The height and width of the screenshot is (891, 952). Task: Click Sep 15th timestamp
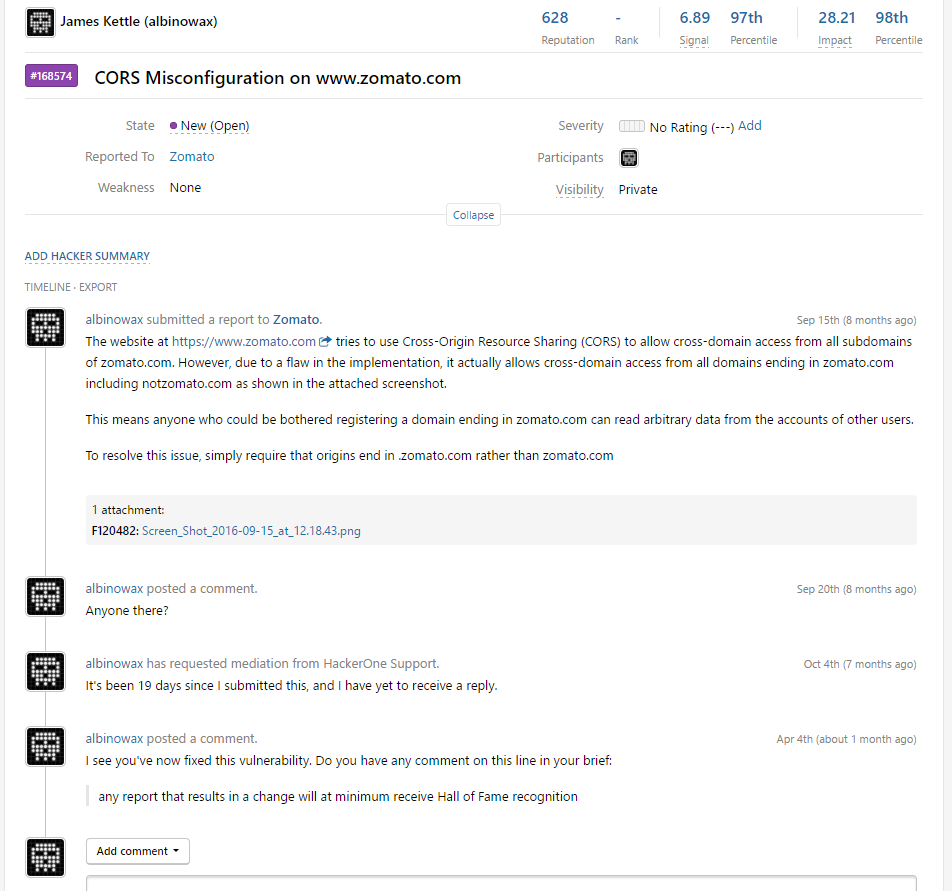pyautogui.click(x=856, y=320)
